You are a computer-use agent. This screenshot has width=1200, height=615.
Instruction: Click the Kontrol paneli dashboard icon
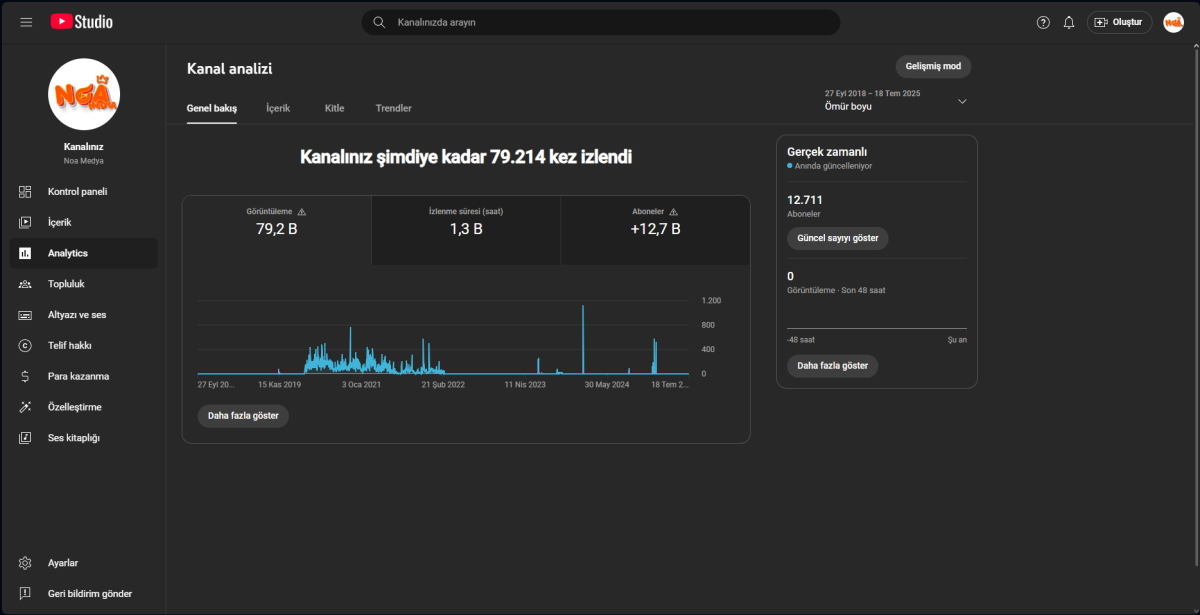click(26, 192)
